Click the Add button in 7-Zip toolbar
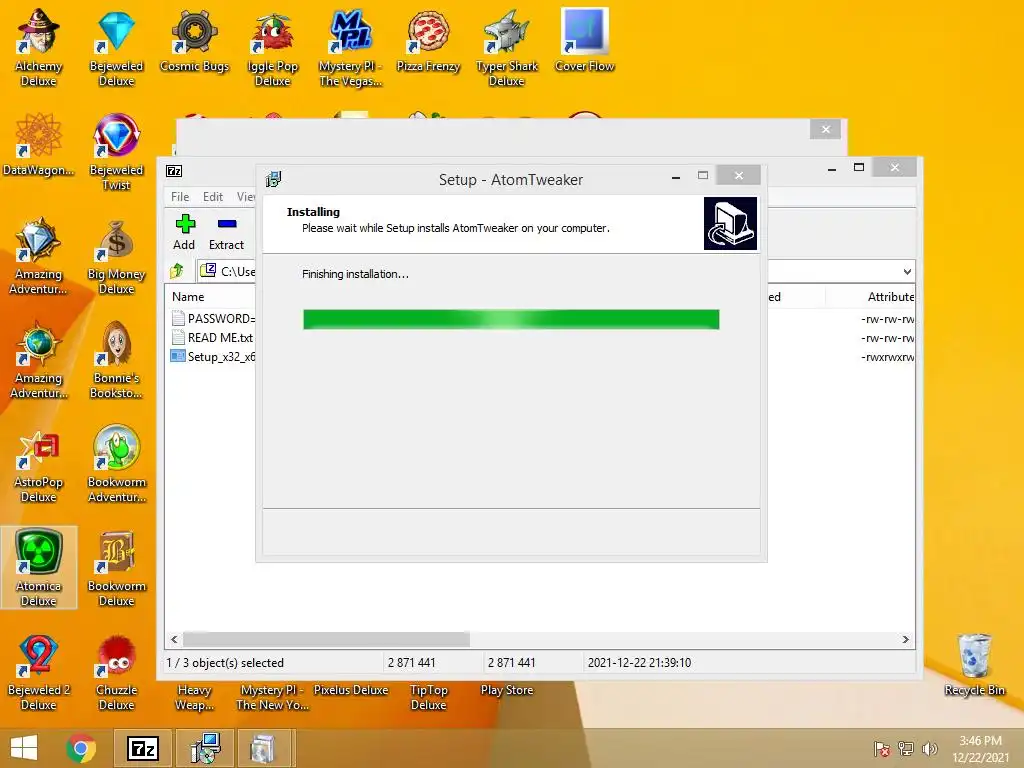This screenshot has height=768, width=1024. pos(184,232)
